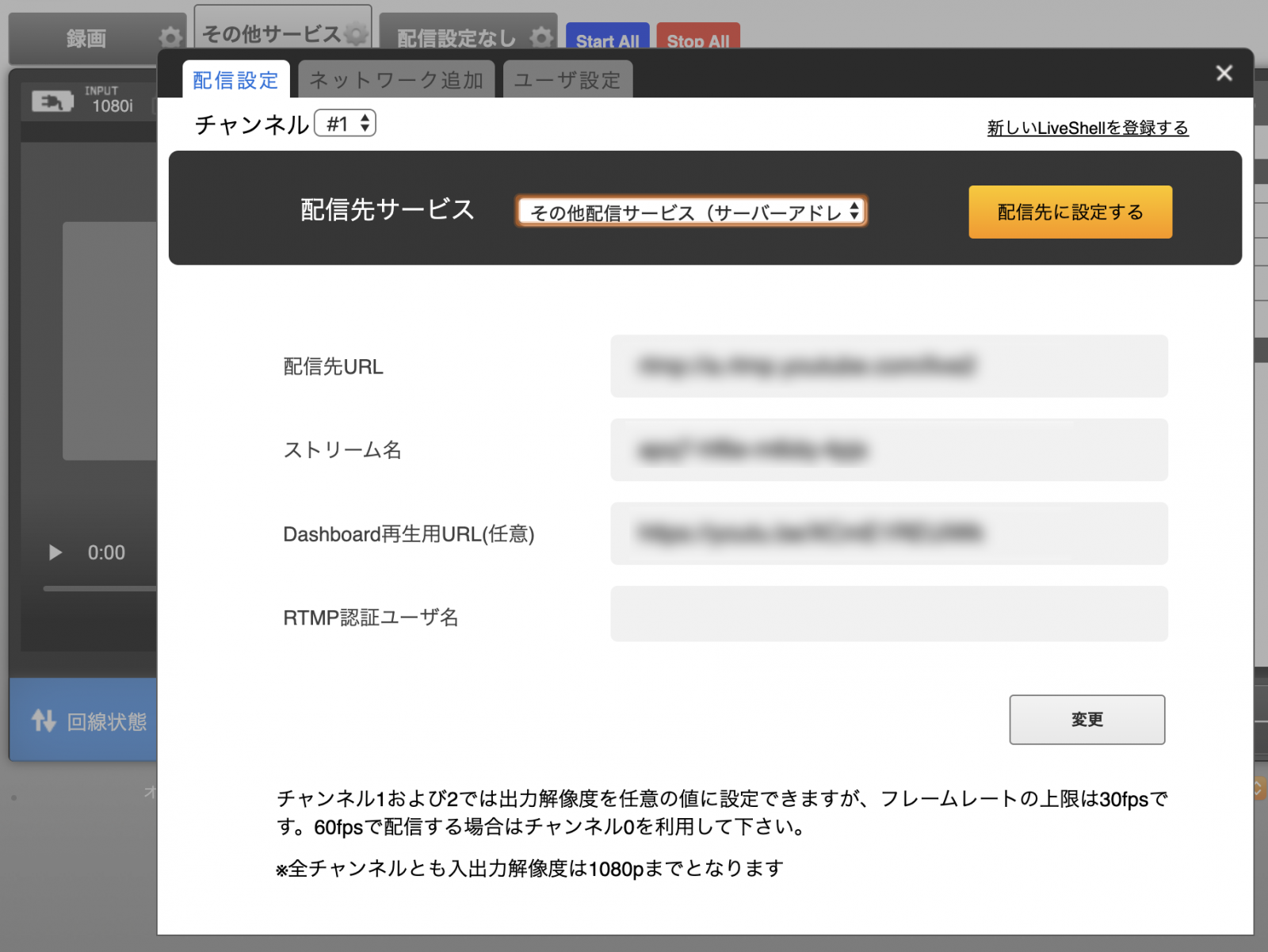Focus the RTMP認証ユーザ名 input field
The height and width of the screenshot is (952, 1268).
point(888,614)
